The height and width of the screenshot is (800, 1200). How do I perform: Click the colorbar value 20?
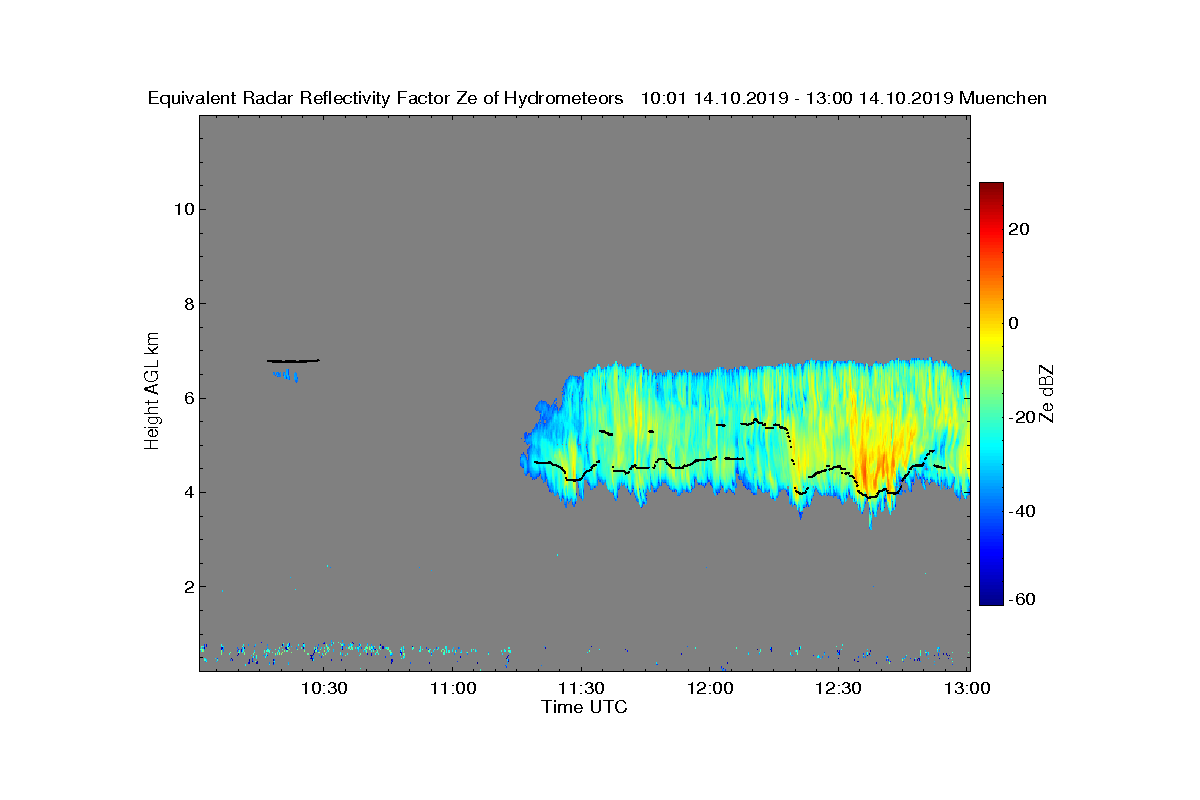tap(1019, 229)
